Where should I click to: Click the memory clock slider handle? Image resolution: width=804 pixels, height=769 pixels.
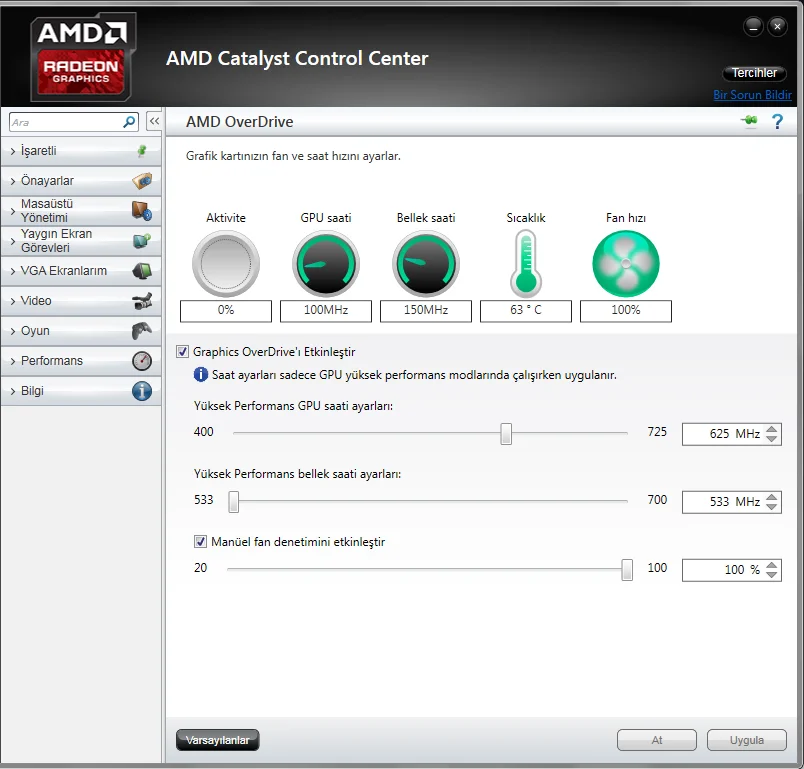[234, 501]
